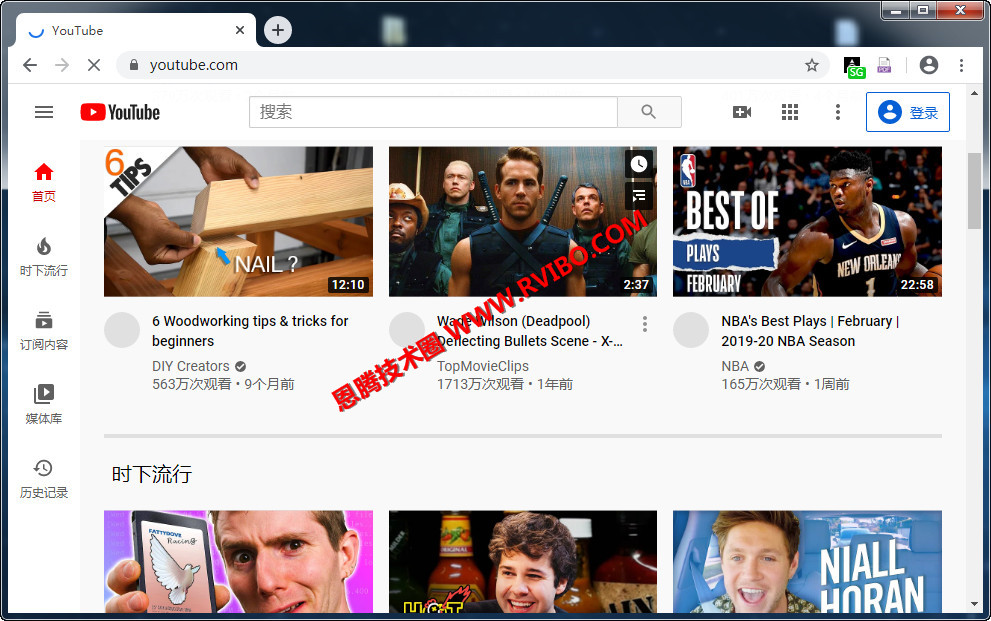Click NBA channel avatar circle
The height and width of the screenshot is (621, 991).
click(691, 330)
